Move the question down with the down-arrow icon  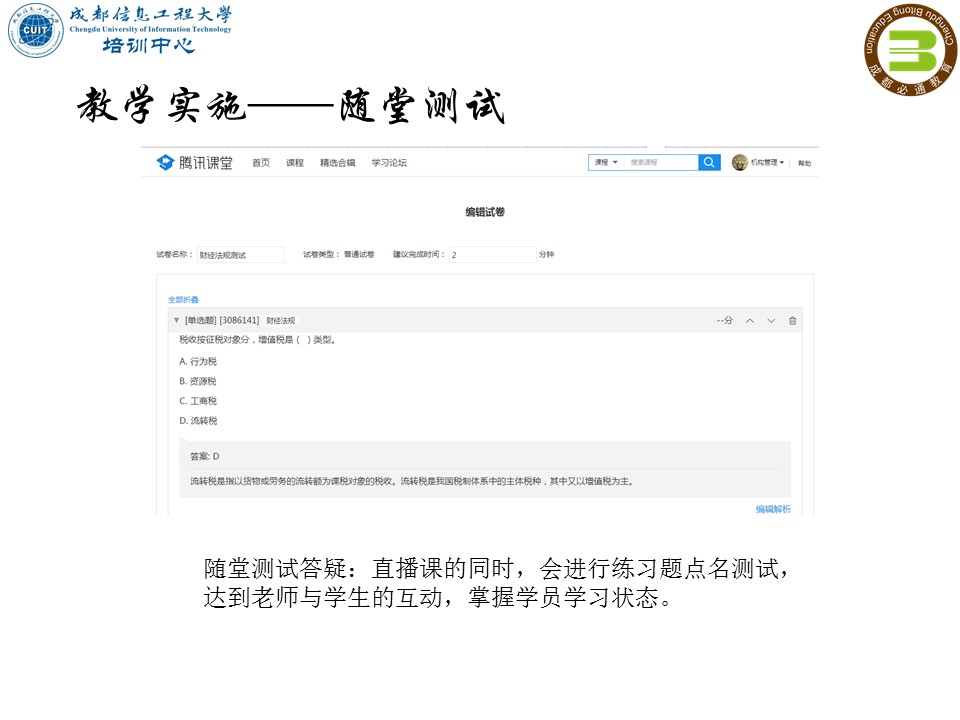click(771, 320)
